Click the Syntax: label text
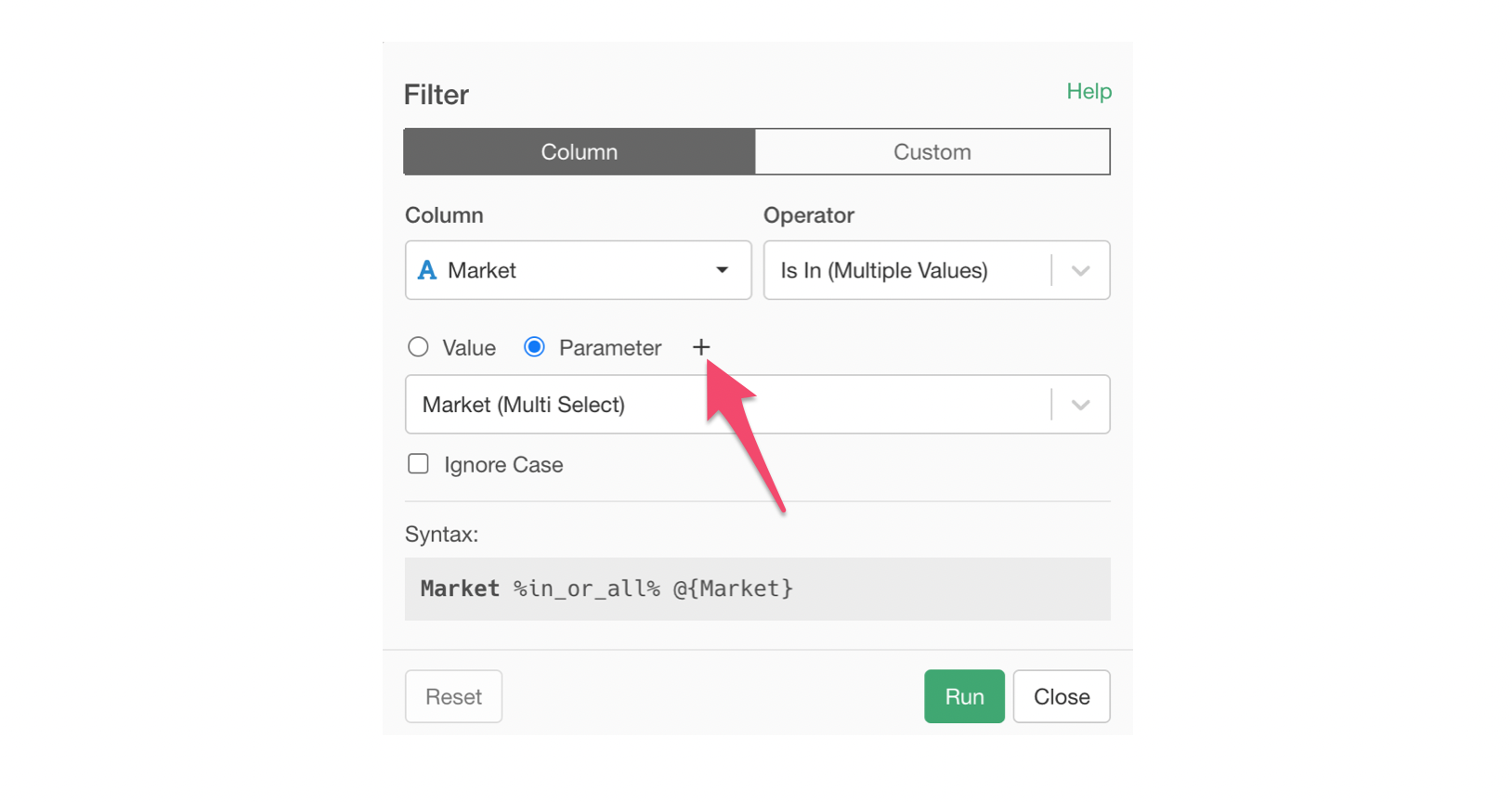1512x802 pixels. click(442, 535)
